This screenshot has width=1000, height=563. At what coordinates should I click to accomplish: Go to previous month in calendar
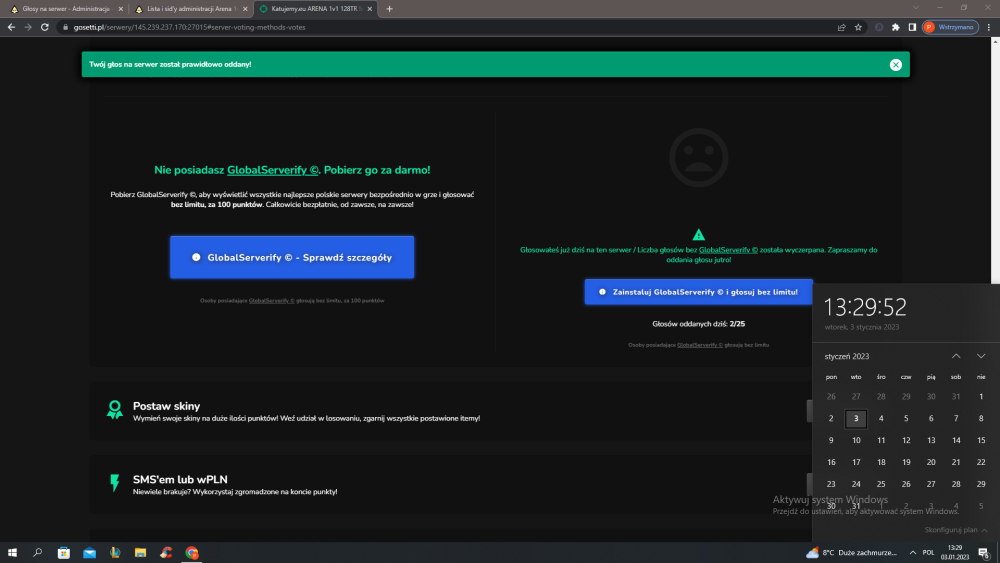956,356
